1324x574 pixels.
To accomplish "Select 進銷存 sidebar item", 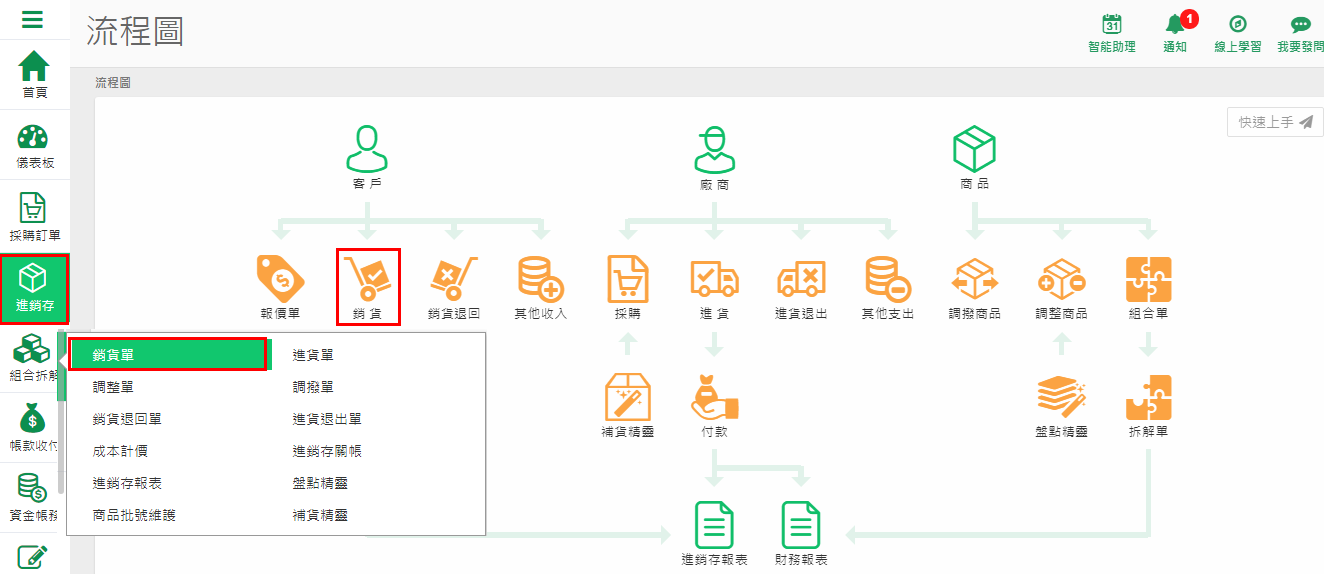I will click(x=35, y=289).
